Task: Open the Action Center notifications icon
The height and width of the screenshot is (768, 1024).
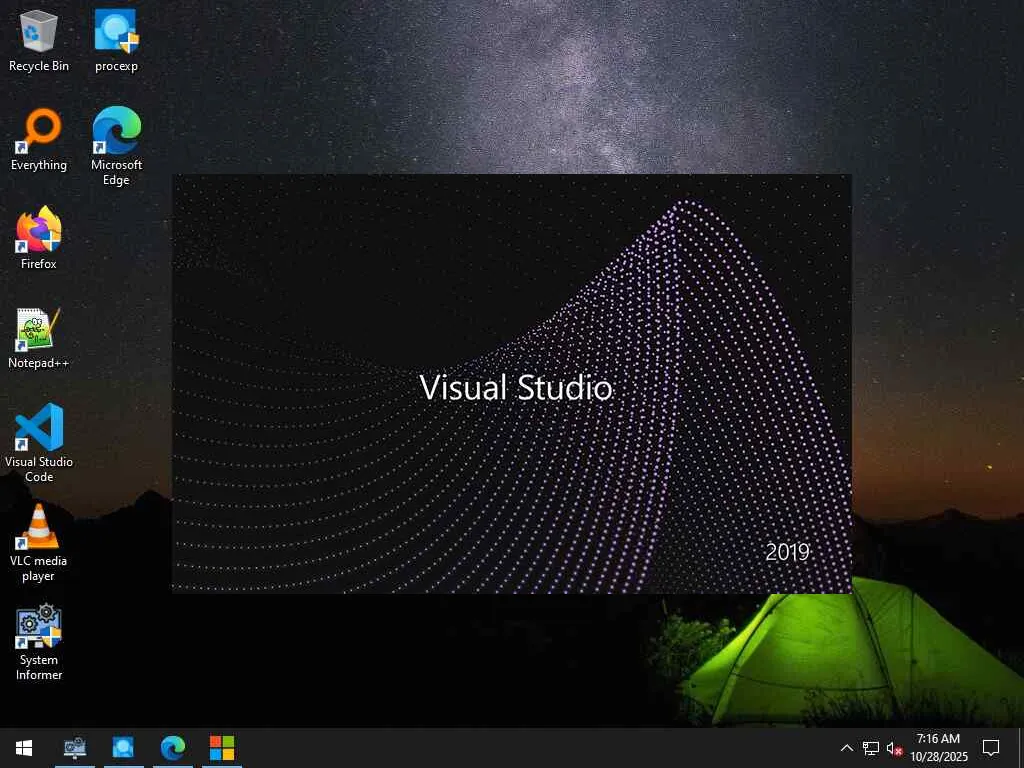Action: (991, 748)
